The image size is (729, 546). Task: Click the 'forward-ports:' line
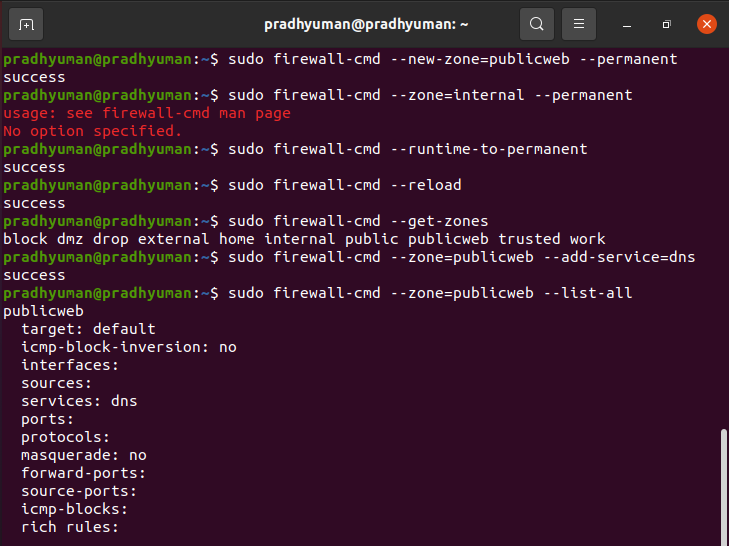tap(84, 473)
